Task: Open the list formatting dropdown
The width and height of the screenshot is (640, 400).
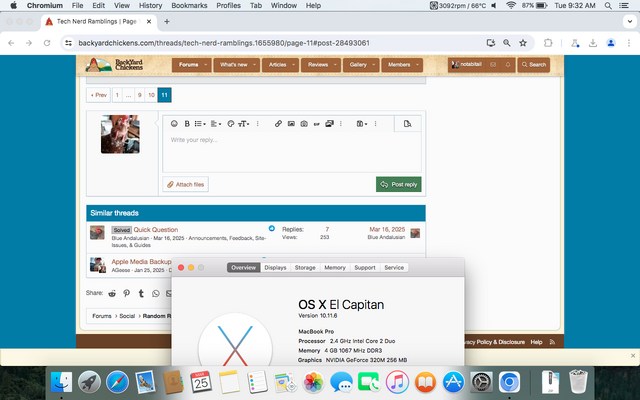Action: pos(200,124)
